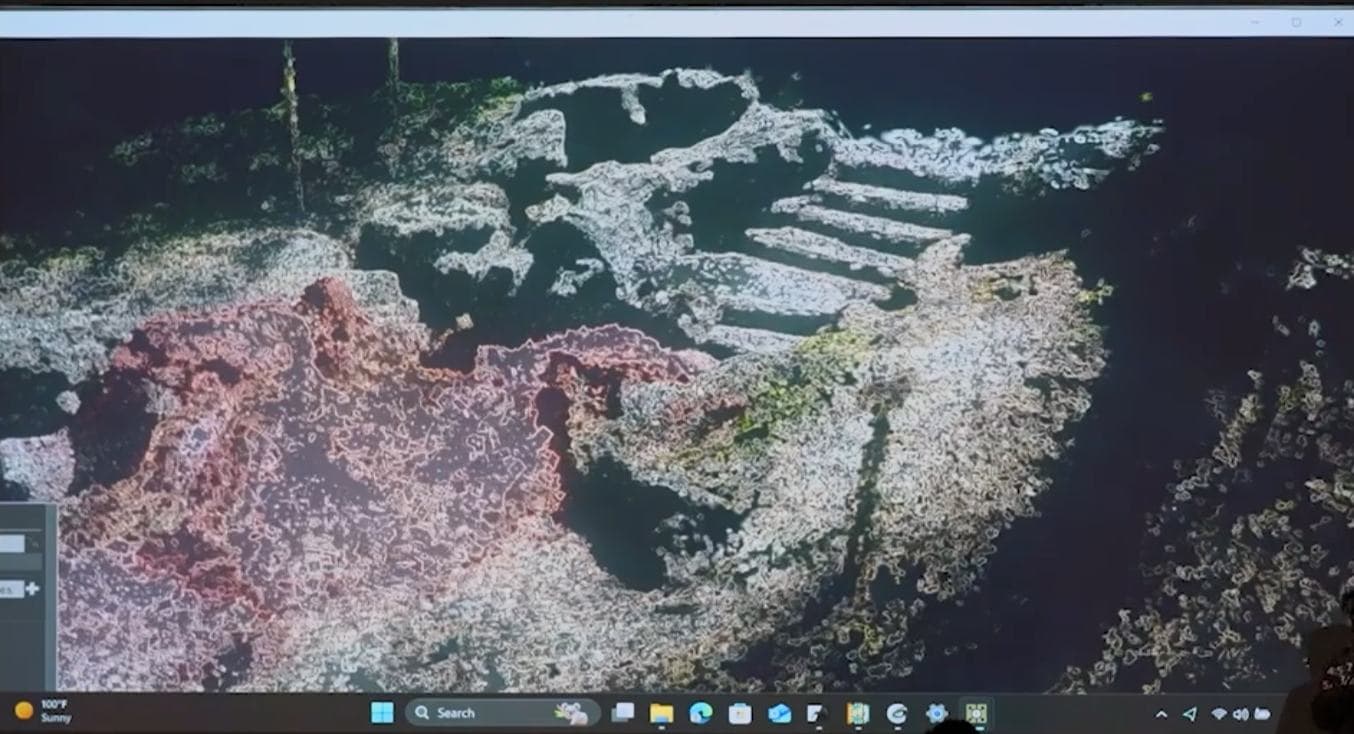Open the Mail app on the taskbar
Image resolution: width=1354 pixels, height=734 pixels.
pyautogui.click(x=779, y=713)
